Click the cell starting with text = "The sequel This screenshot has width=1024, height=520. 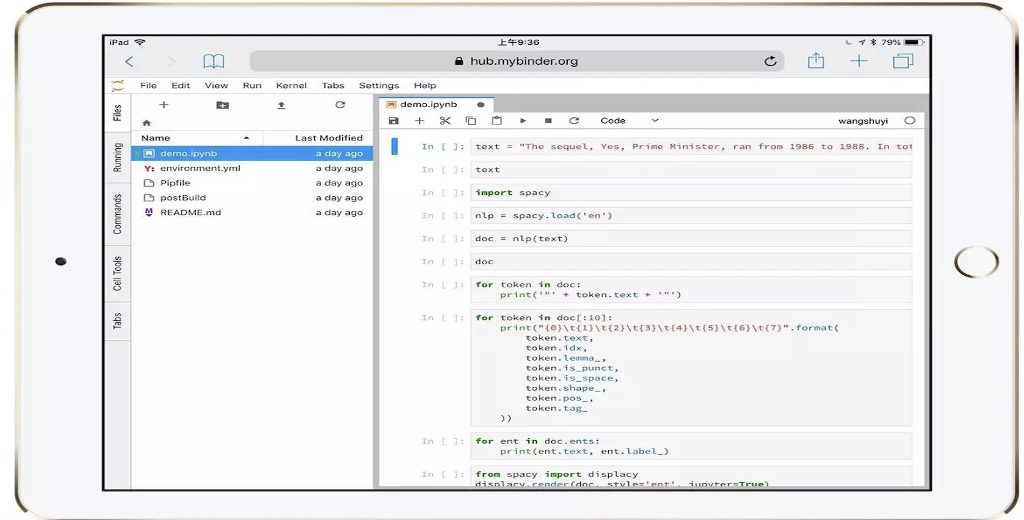(x=691, y=146)
